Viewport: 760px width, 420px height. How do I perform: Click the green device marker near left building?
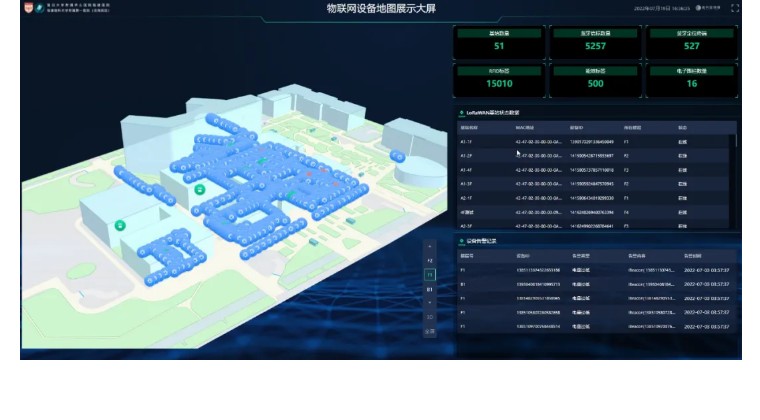point(121,226)
